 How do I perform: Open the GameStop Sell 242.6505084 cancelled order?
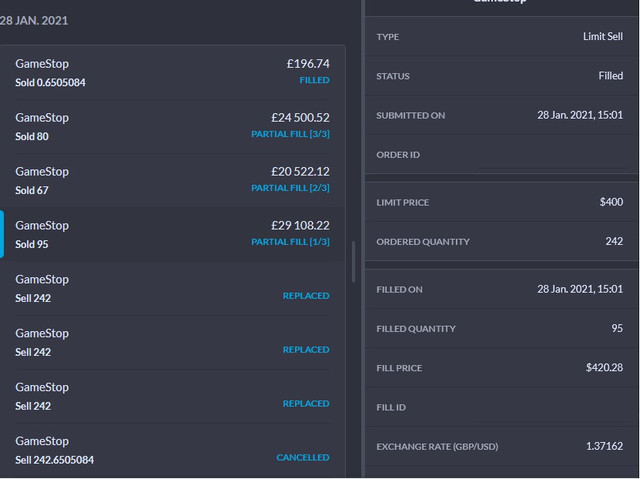[172, 450]
